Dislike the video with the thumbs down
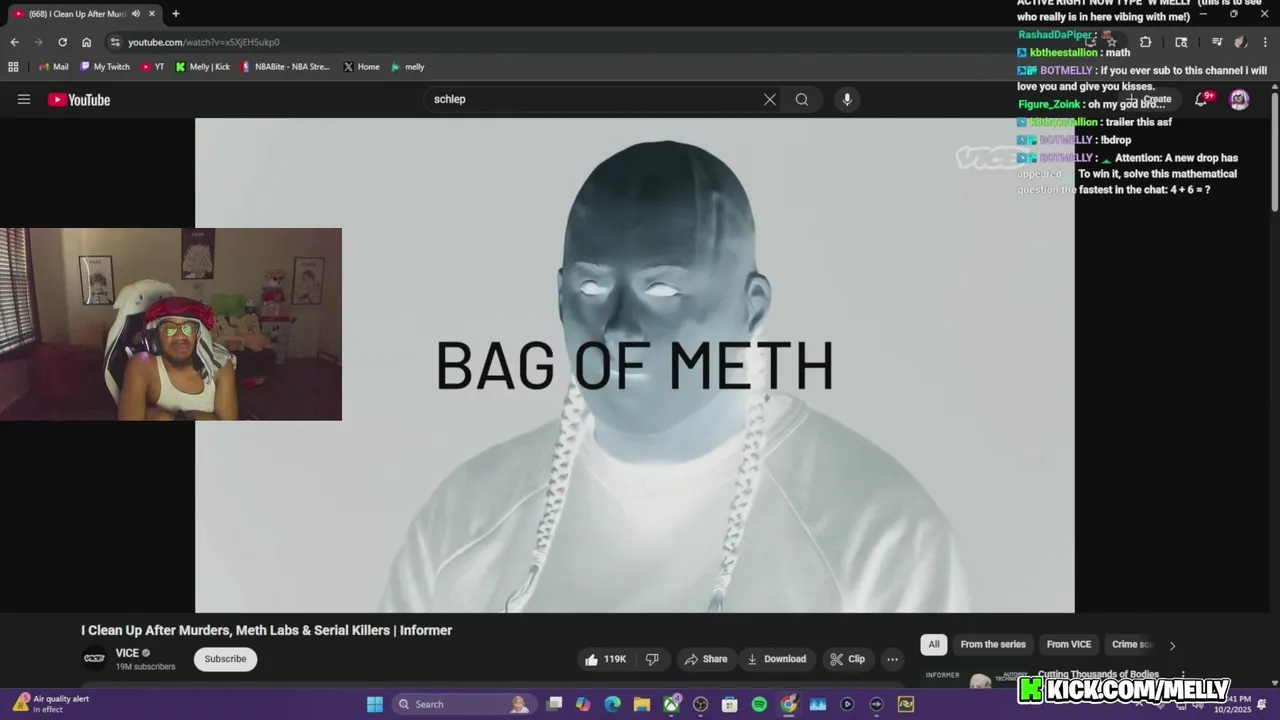Viewport: 1280px width, 720px height. click(x=652, y=659)
